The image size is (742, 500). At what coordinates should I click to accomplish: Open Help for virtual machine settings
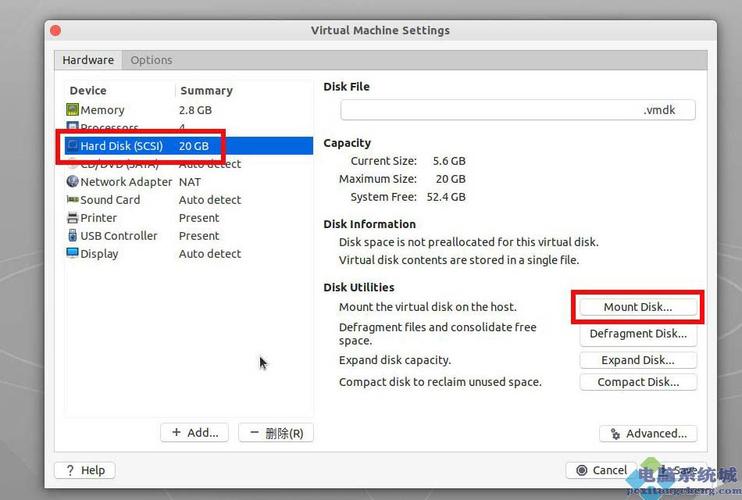(85, 470)
